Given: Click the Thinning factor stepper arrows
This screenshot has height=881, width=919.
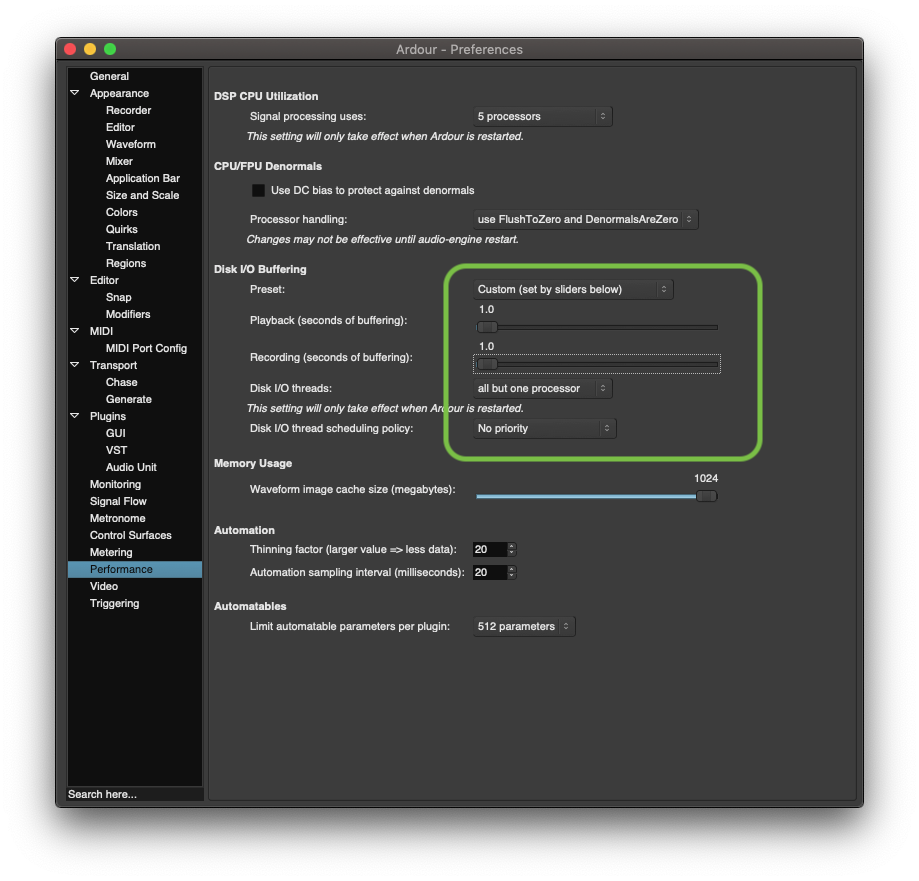Looking at the screenshot, I should pos(512,549).
